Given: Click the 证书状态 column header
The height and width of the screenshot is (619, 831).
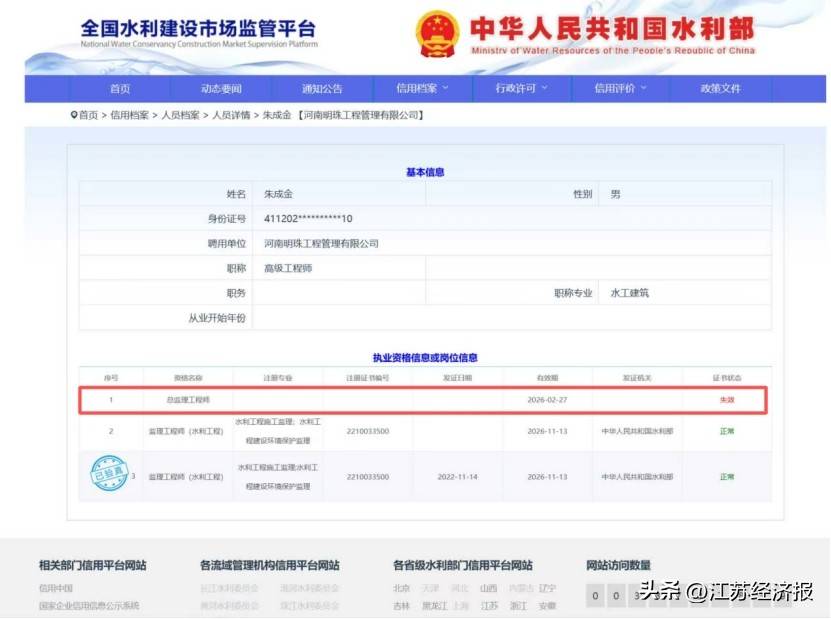Looking at the screenshot, I should click(727, 378).
